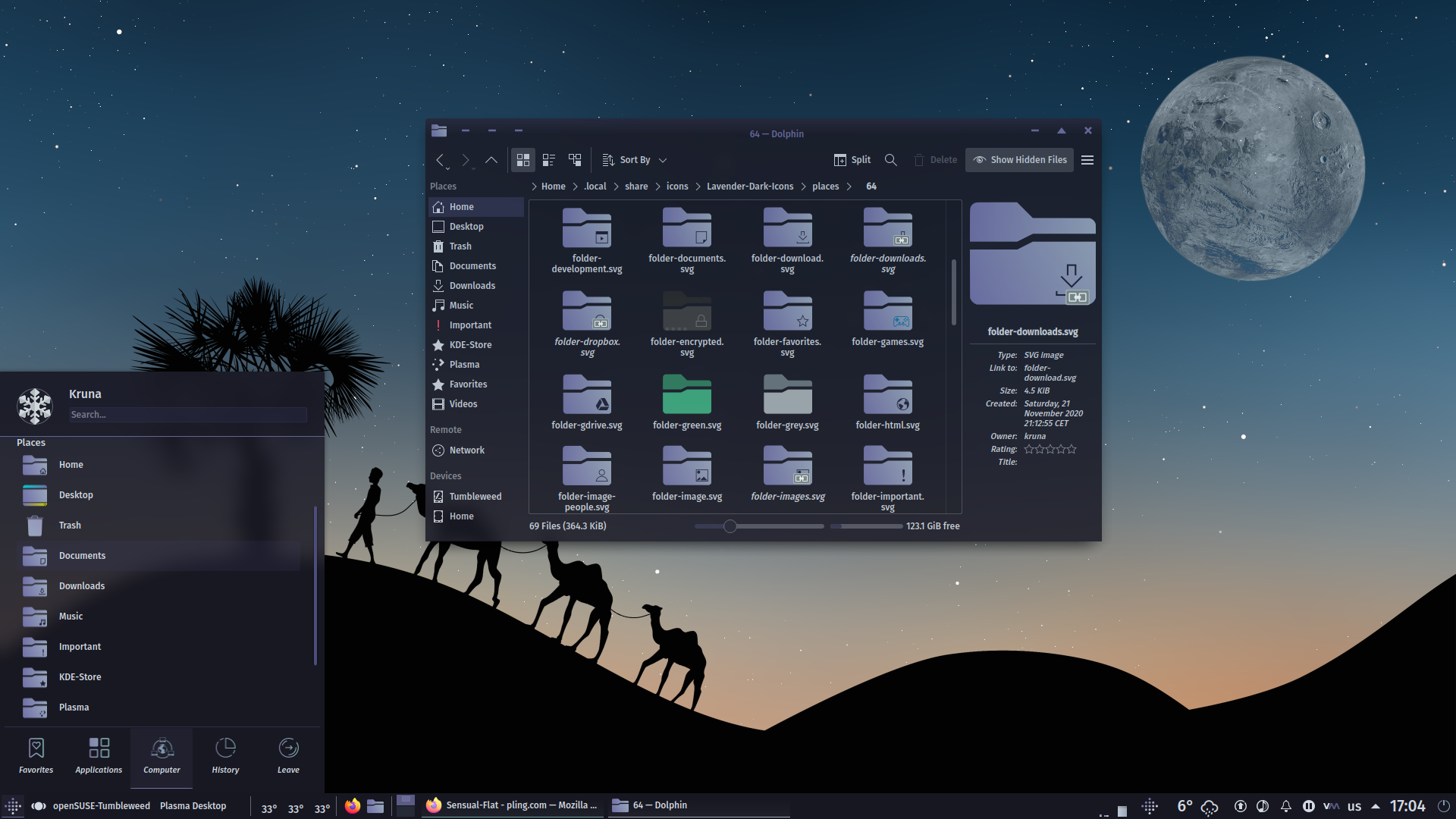Open Videos in Dolphin Places
This screenshot has height=819, width=1456.
click(476, 404)
